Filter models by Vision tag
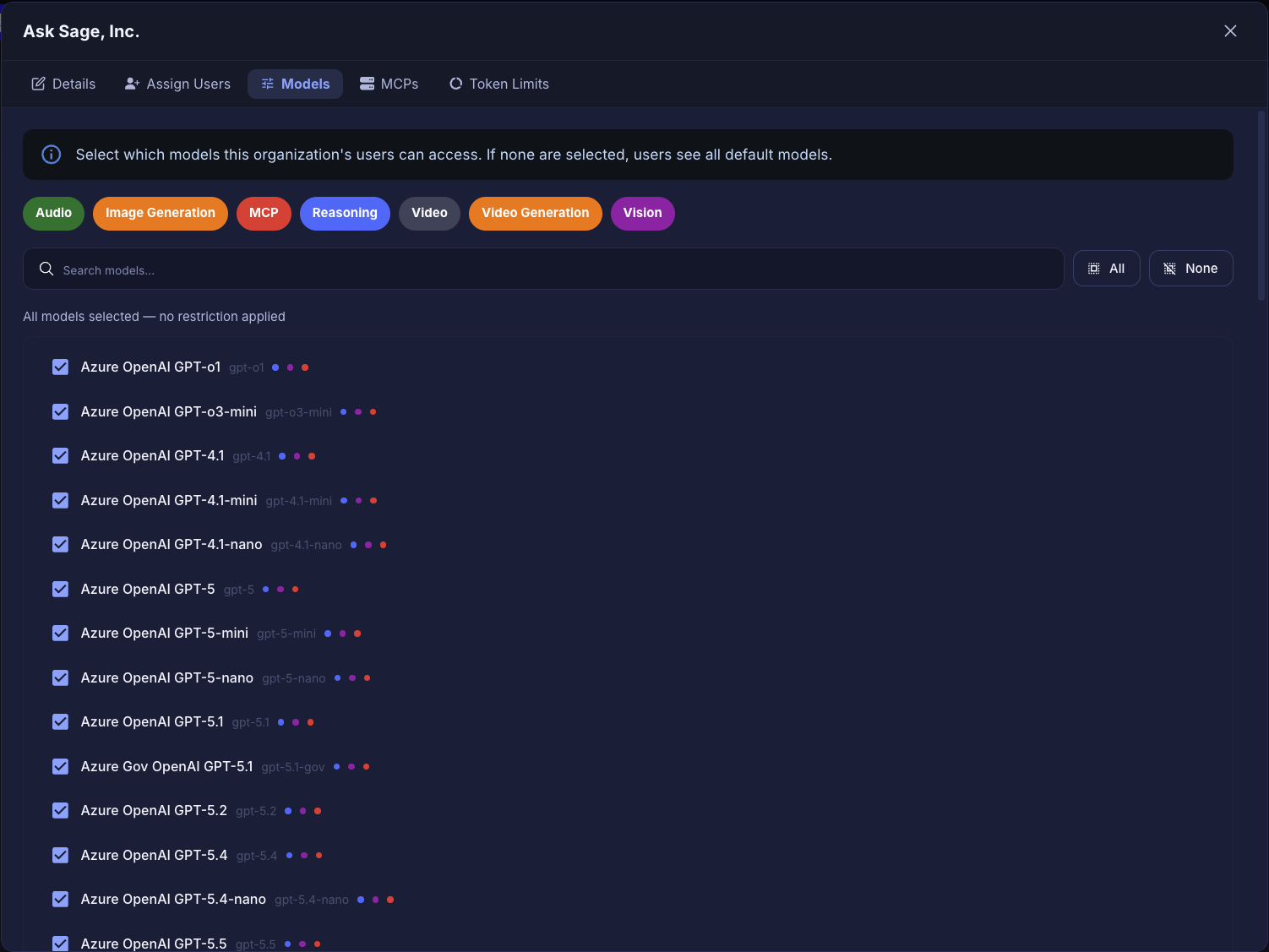 pos(642,213)
